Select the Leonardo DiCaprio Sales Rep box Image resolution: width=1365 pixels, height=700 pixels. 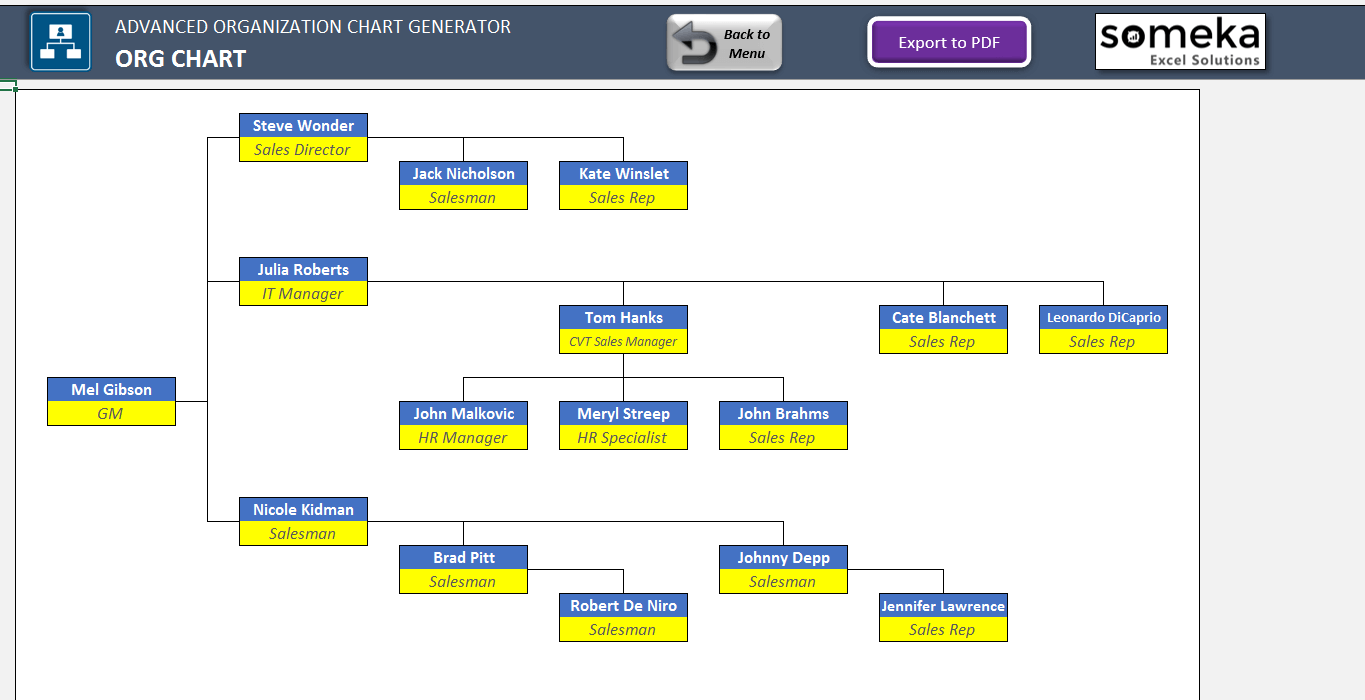point(1103,329)
